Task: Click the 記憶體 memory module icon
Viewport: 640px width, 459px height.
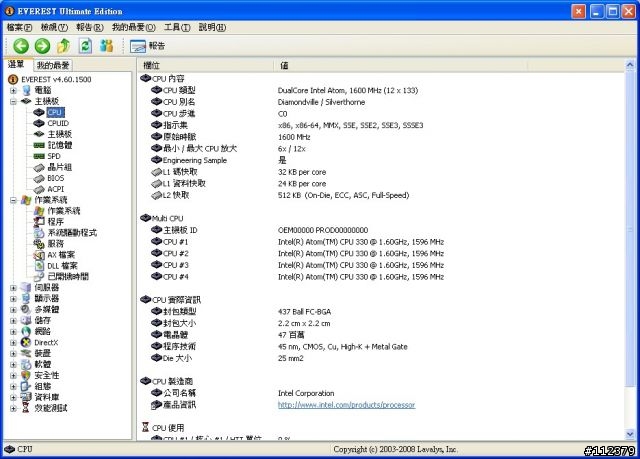Action: click(39, 145)
